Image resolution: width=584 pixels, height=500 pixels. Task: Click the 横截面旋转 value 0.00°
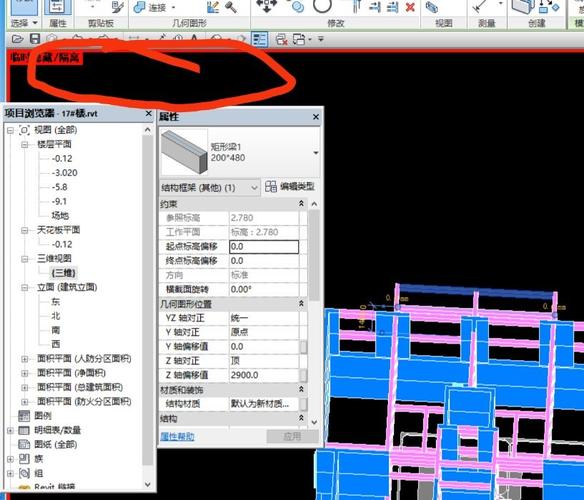pos(264,289)
